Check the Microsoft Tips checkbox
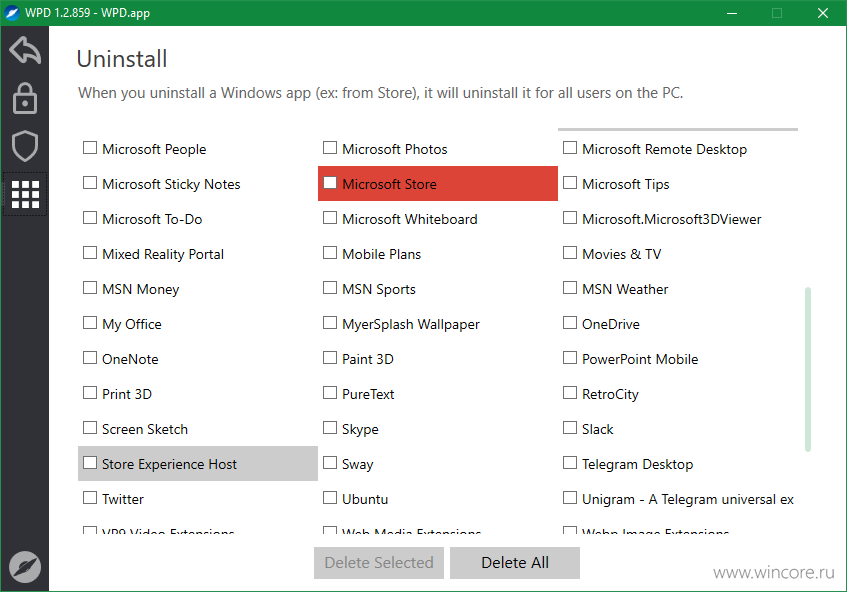This screenshot has height=592, width=847. click(569, 183)
